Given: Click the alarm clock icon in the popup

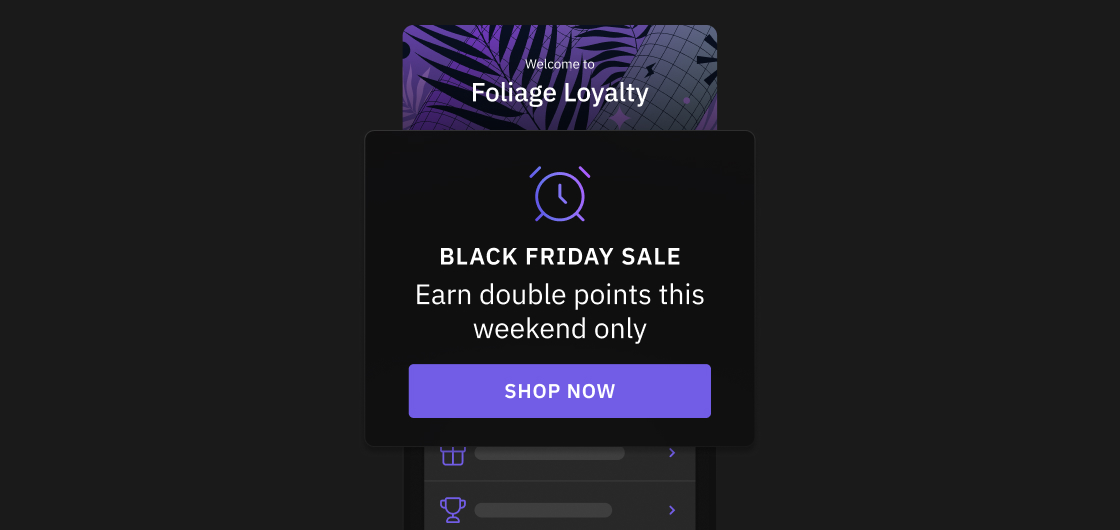Looking at the screenshot, I should tap(560, 194).
